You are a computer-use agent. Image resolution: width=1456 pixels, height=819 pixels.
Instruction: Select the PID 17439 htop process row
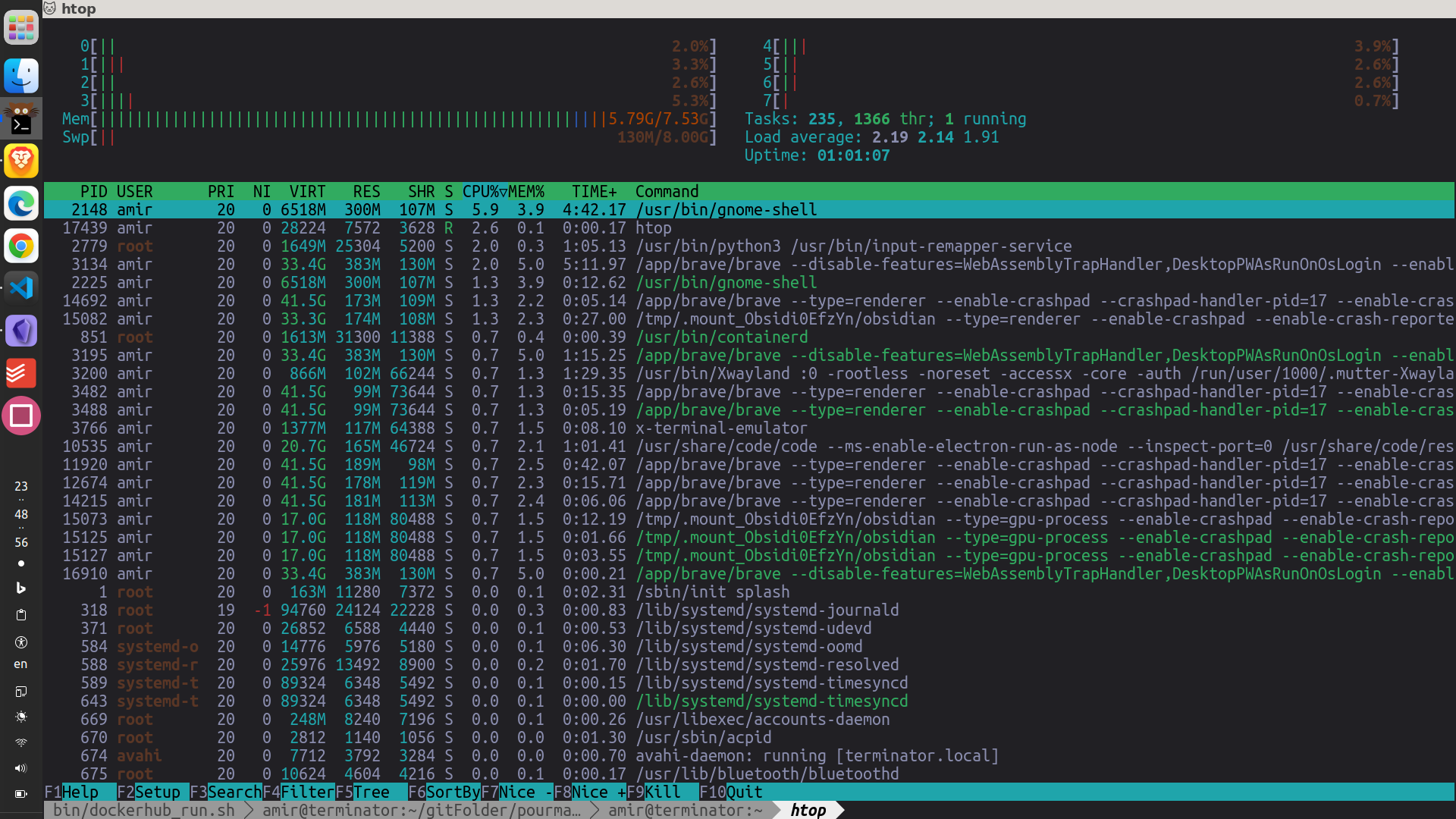click(749, 228)
